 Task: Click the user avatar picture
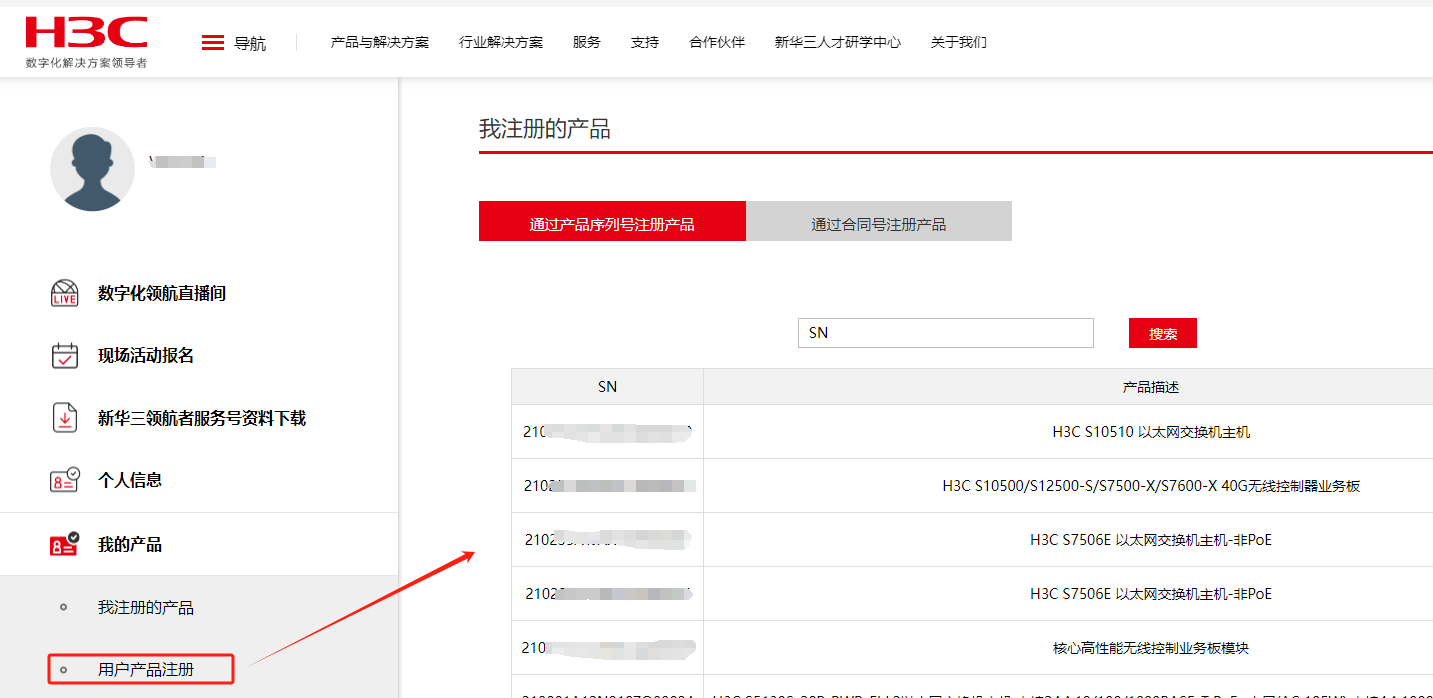tap(92, 168)
